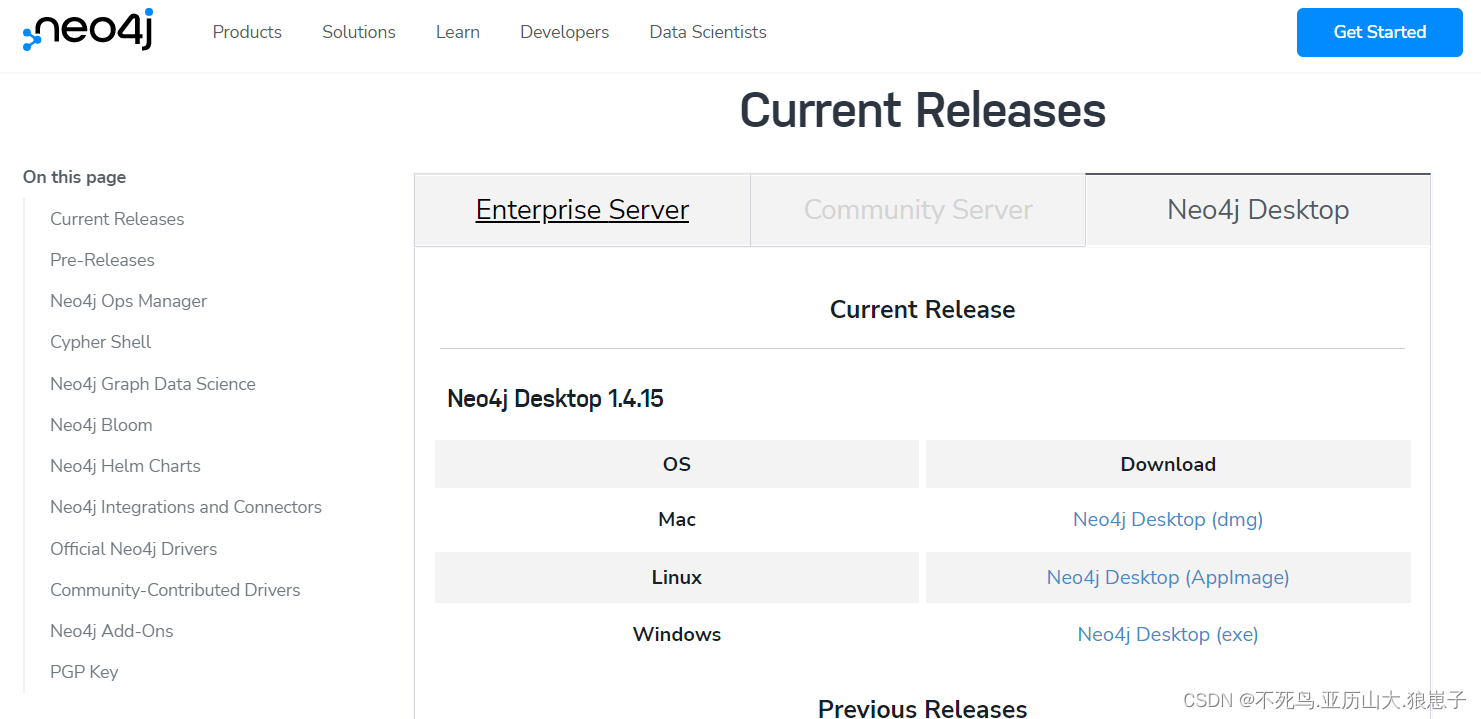The height and width of the screenshot is (719, 1481).
Task: Open the PGP Key sidebar link
Action: pos(84,671)
